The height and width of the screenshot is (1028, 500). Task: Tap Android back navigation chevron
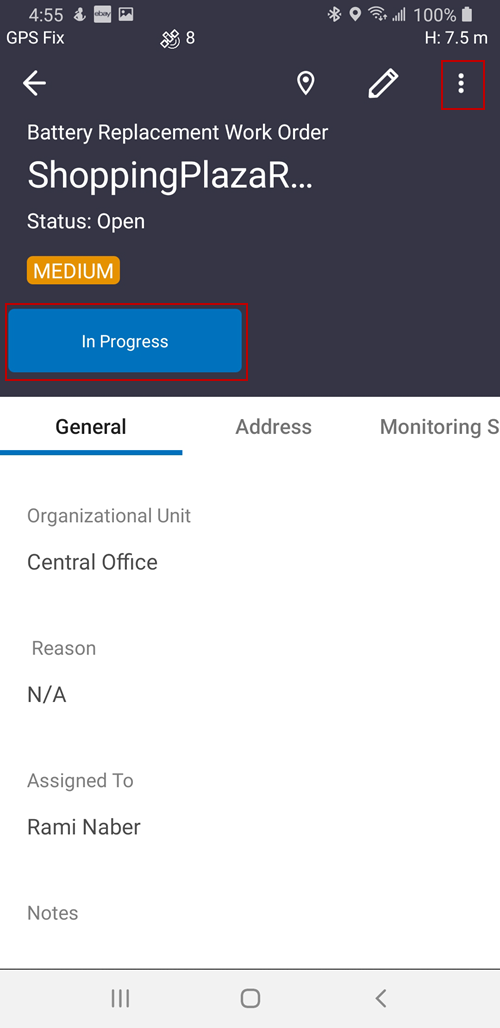tap(380, 998)
